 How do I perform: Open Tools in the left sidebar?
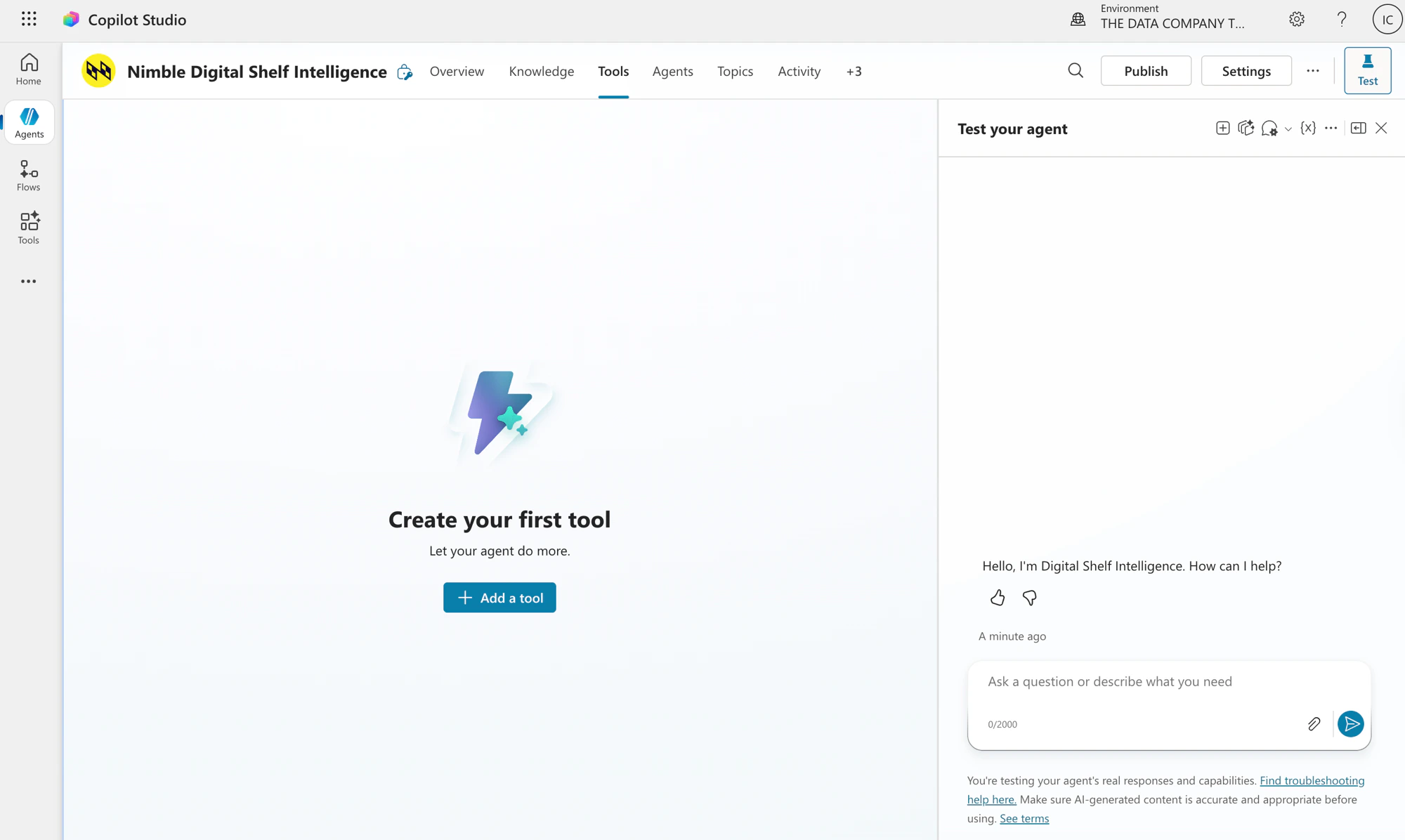[x=29, y=228]
